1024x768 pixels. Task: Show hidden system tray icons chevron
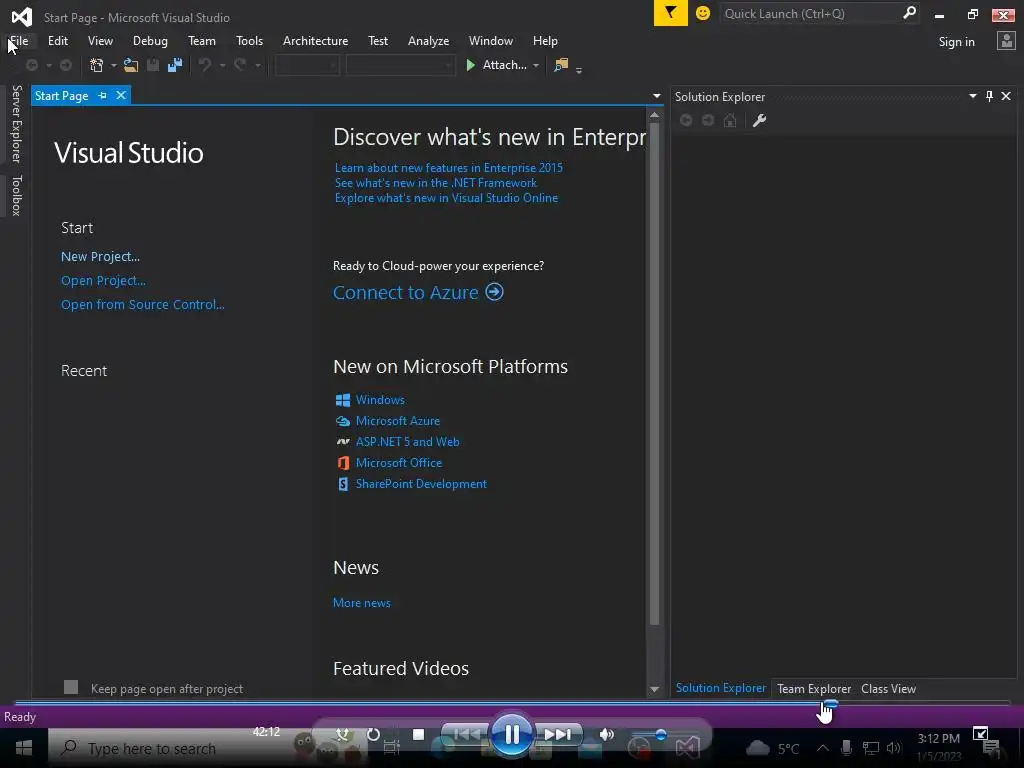[x=823, y=748]
